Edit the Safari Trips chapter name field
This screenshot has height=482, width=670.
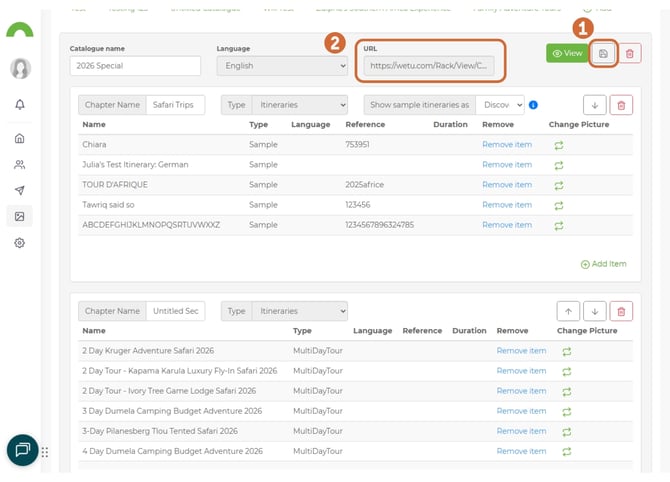(175, 105)
